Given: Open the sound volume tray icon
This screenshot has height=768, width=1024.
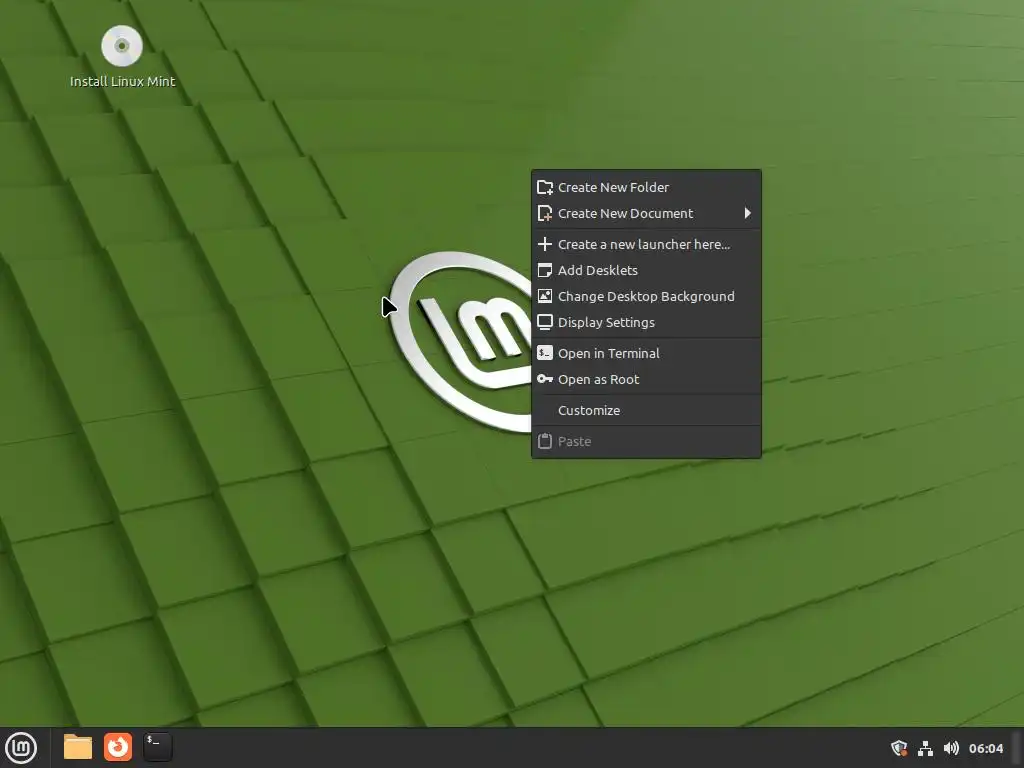Looking at the screenshot, I should [x=952, y=748].
